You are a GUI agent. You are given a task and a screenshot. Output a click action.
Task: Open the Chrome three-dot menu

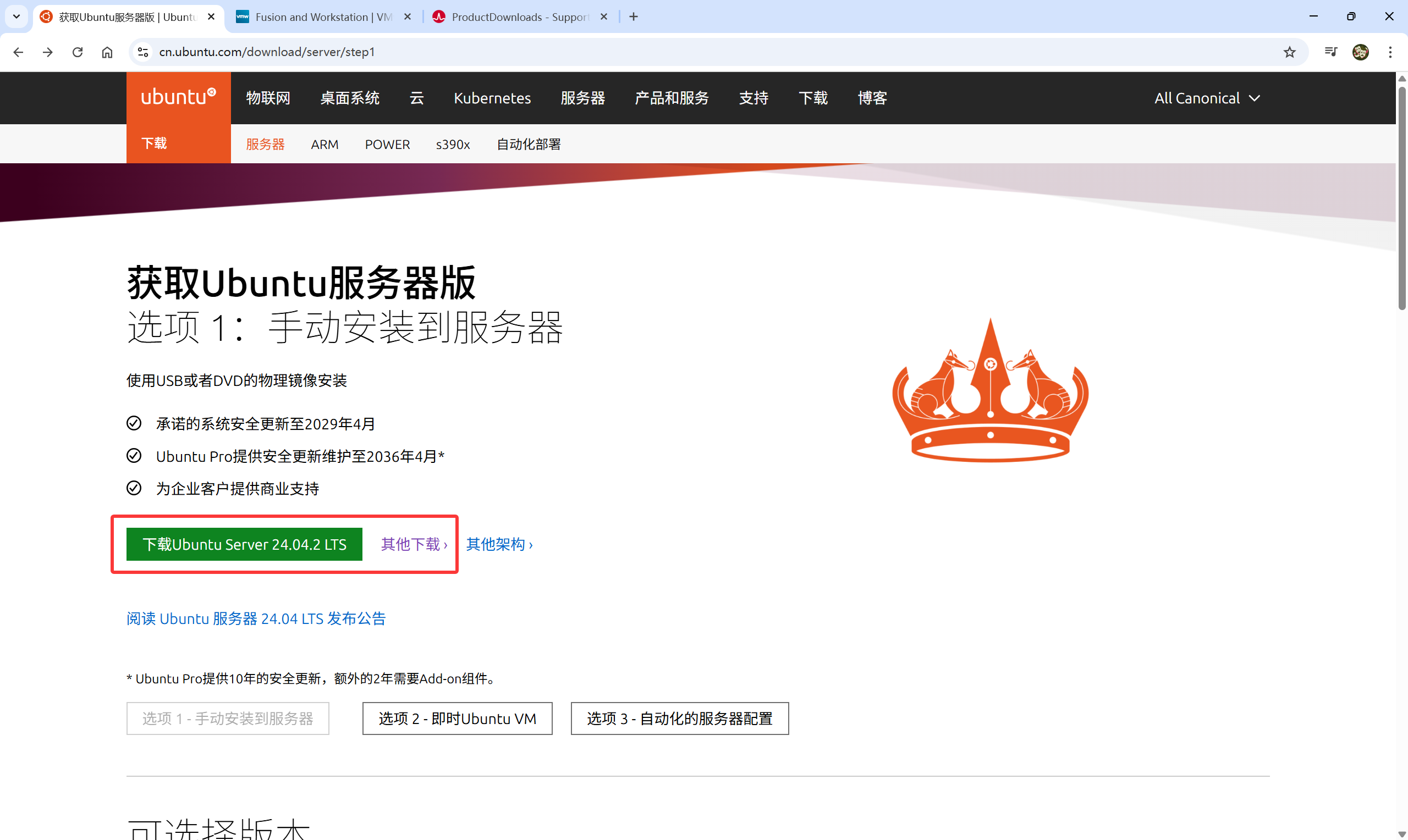[x=1390, y=52]
